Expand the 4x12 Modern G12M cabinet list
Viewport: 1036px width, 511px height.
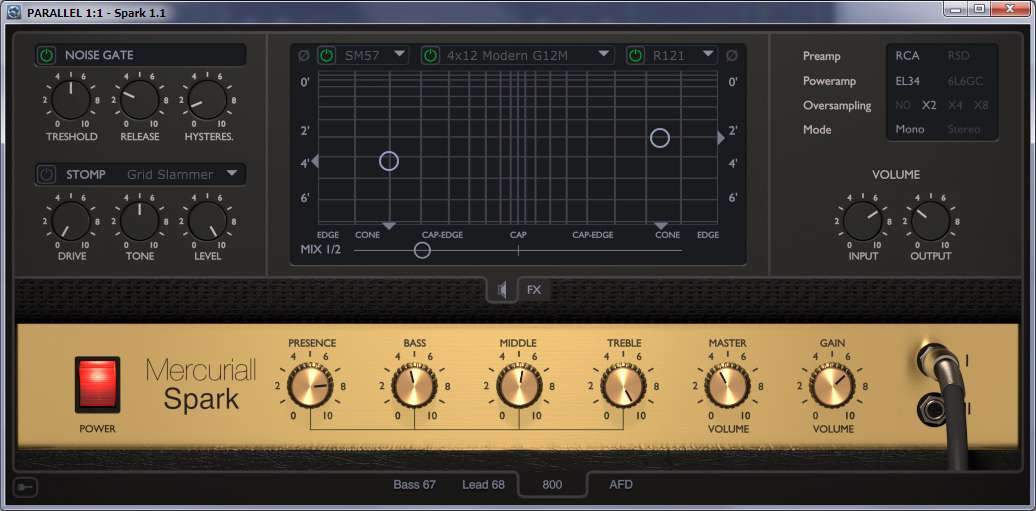604,55
